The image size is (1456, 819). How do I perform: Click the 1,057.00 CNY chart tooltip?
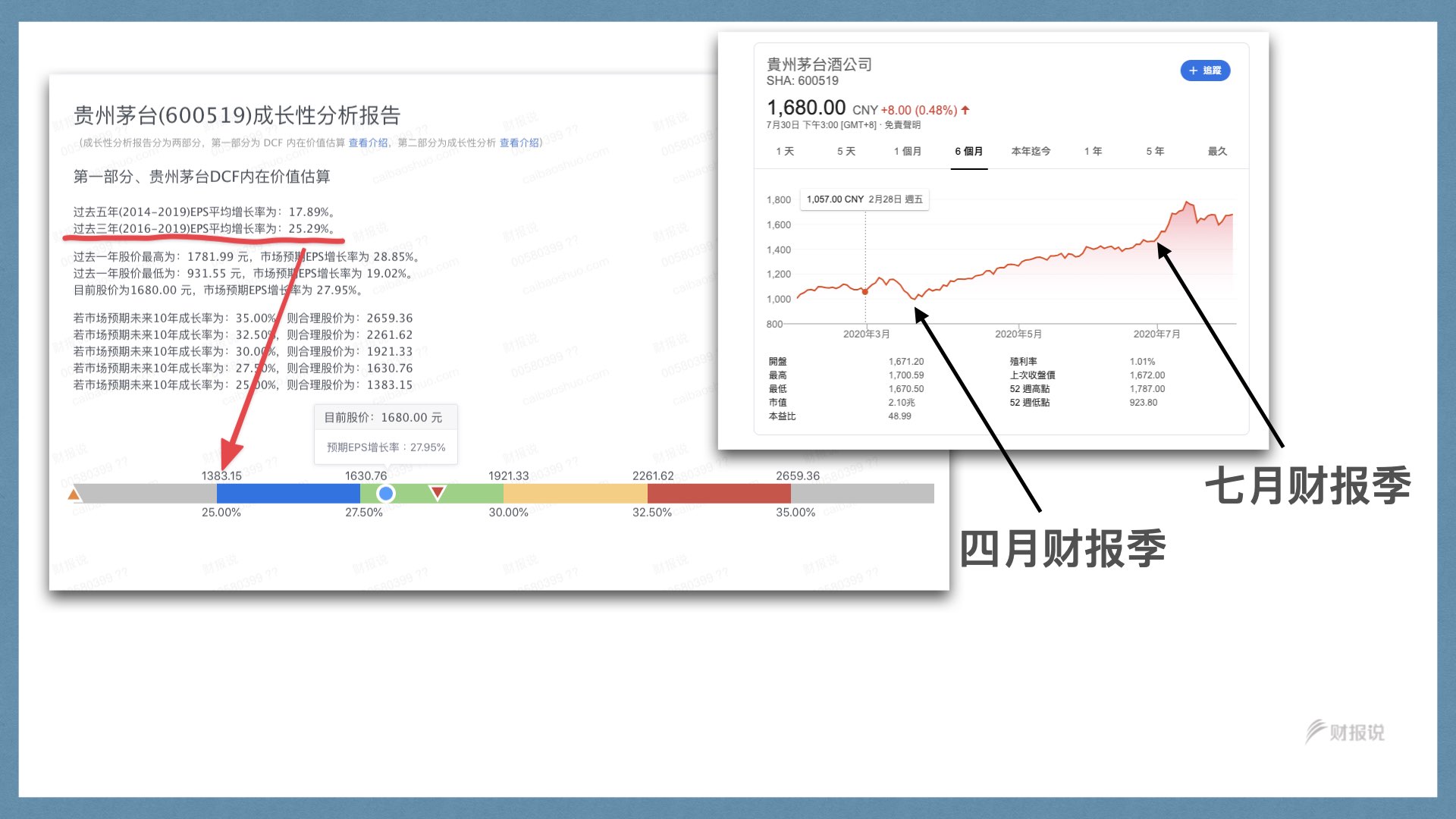point(864,199)
